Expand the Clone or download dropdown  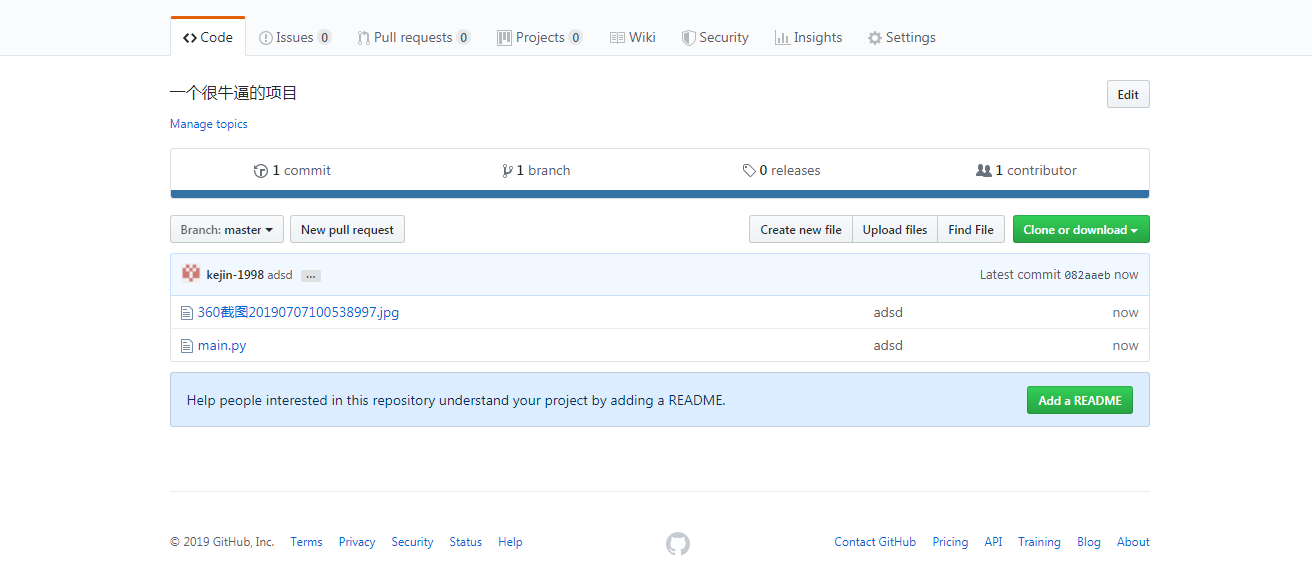click(1081, 229)
